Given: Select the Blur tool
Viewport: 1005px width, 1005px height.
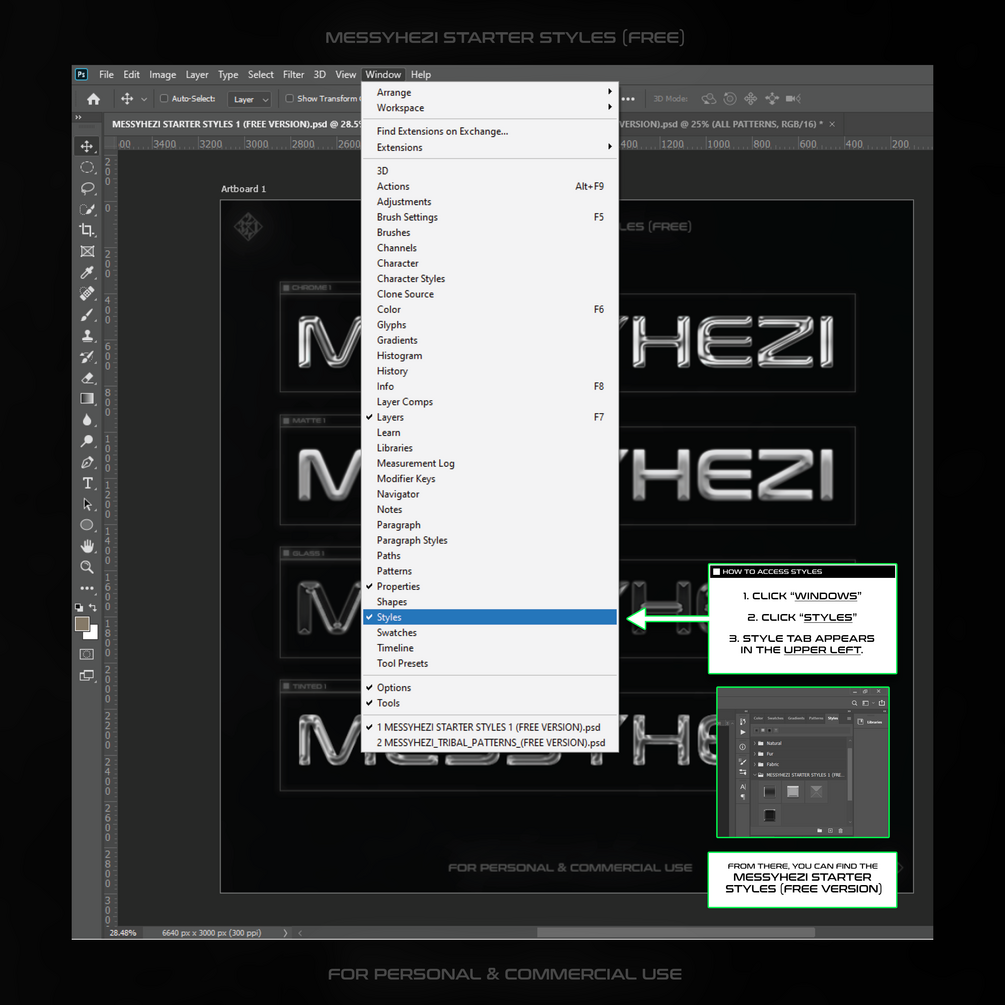Looking at the screenshot, I should pyautogui.click(x=87, y=420).
